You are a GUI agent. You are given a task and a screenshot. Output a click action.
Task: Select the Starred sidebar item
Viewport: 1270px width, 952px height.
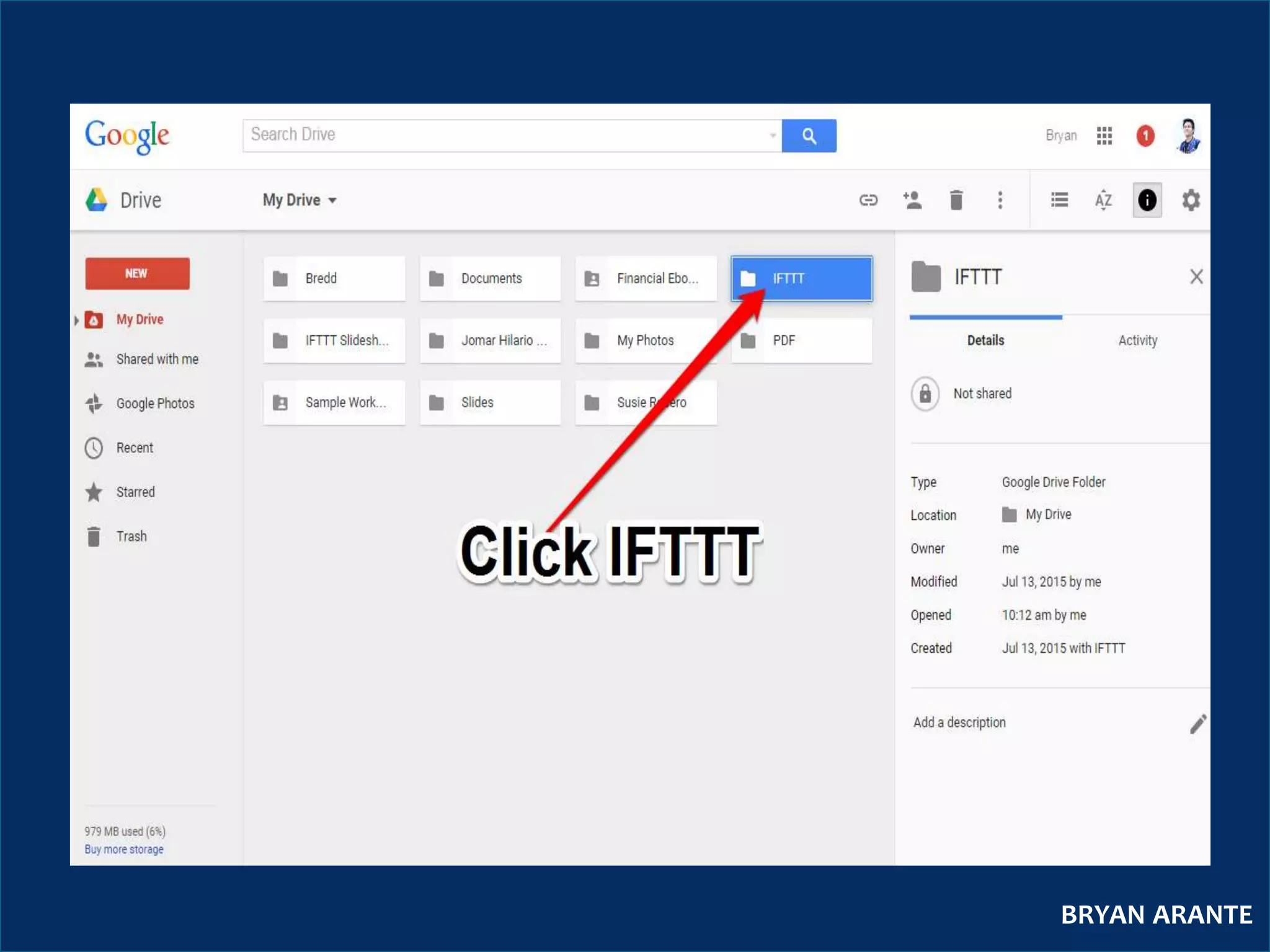[x=135, y=492]
